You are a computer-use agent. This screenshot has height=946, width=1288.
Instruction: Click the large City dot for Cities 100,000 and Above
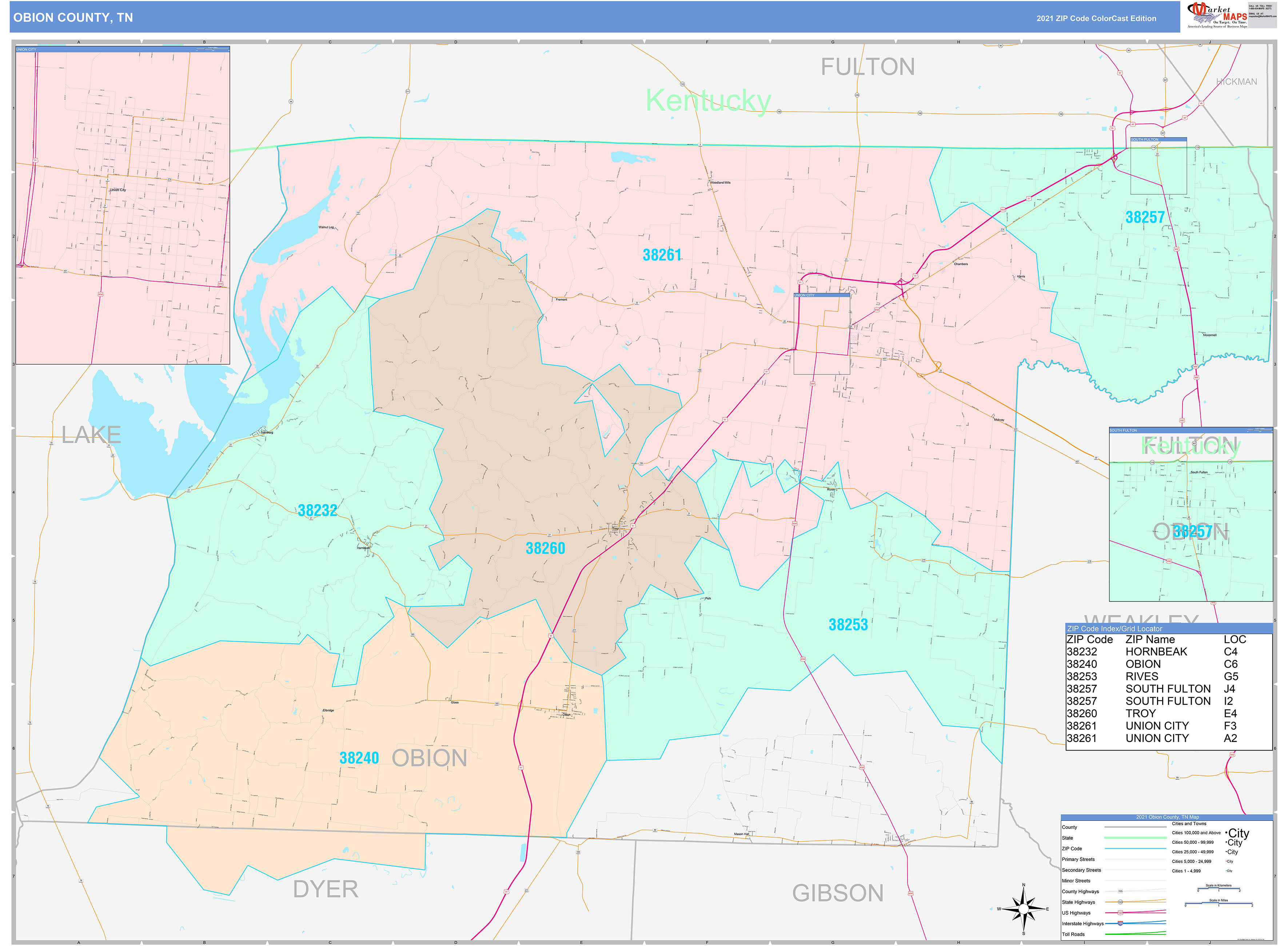1226,833
